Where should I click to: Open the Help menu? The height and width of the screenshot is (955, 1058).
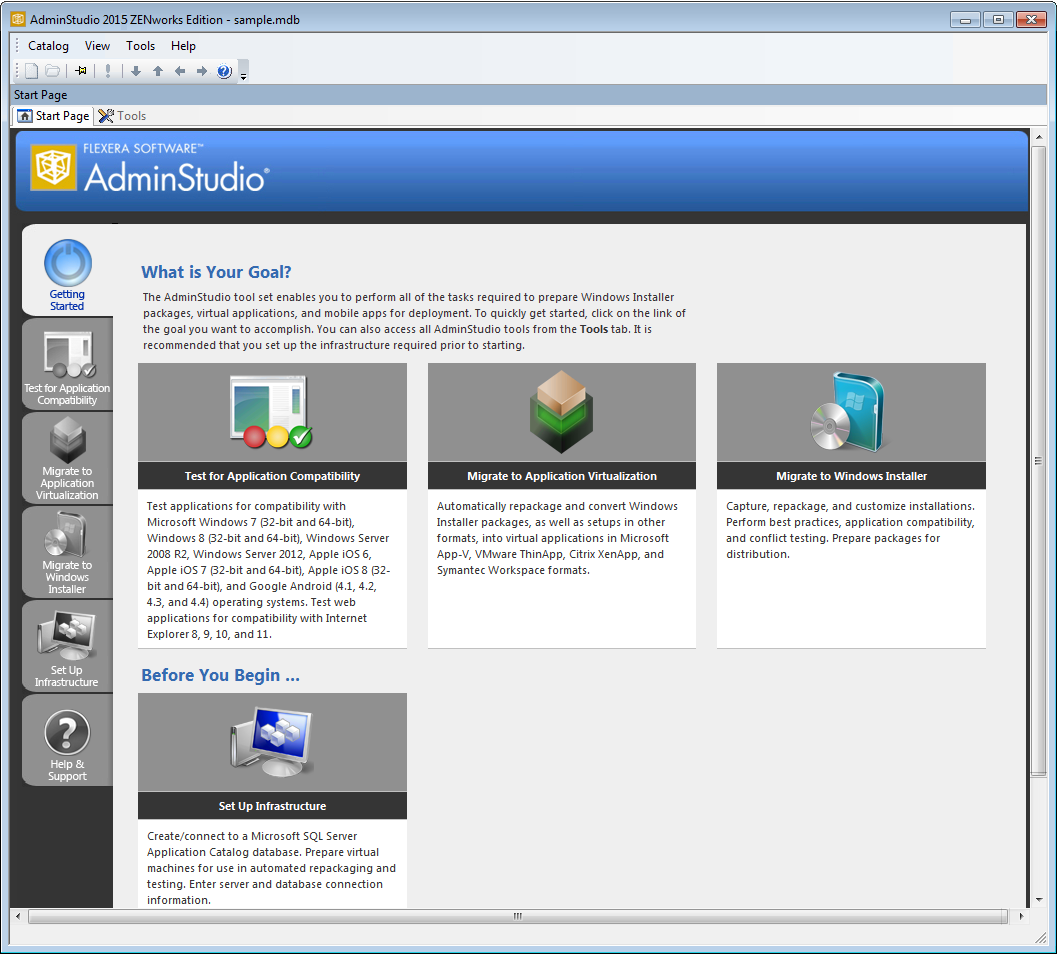point(183,46)
